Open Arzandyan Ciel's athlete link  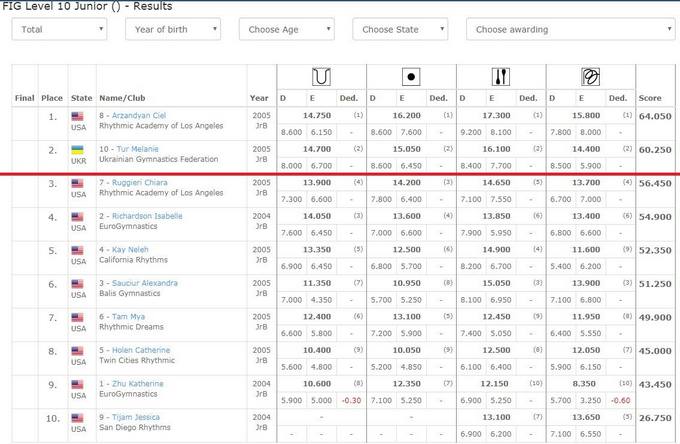(x=142, y=115)
